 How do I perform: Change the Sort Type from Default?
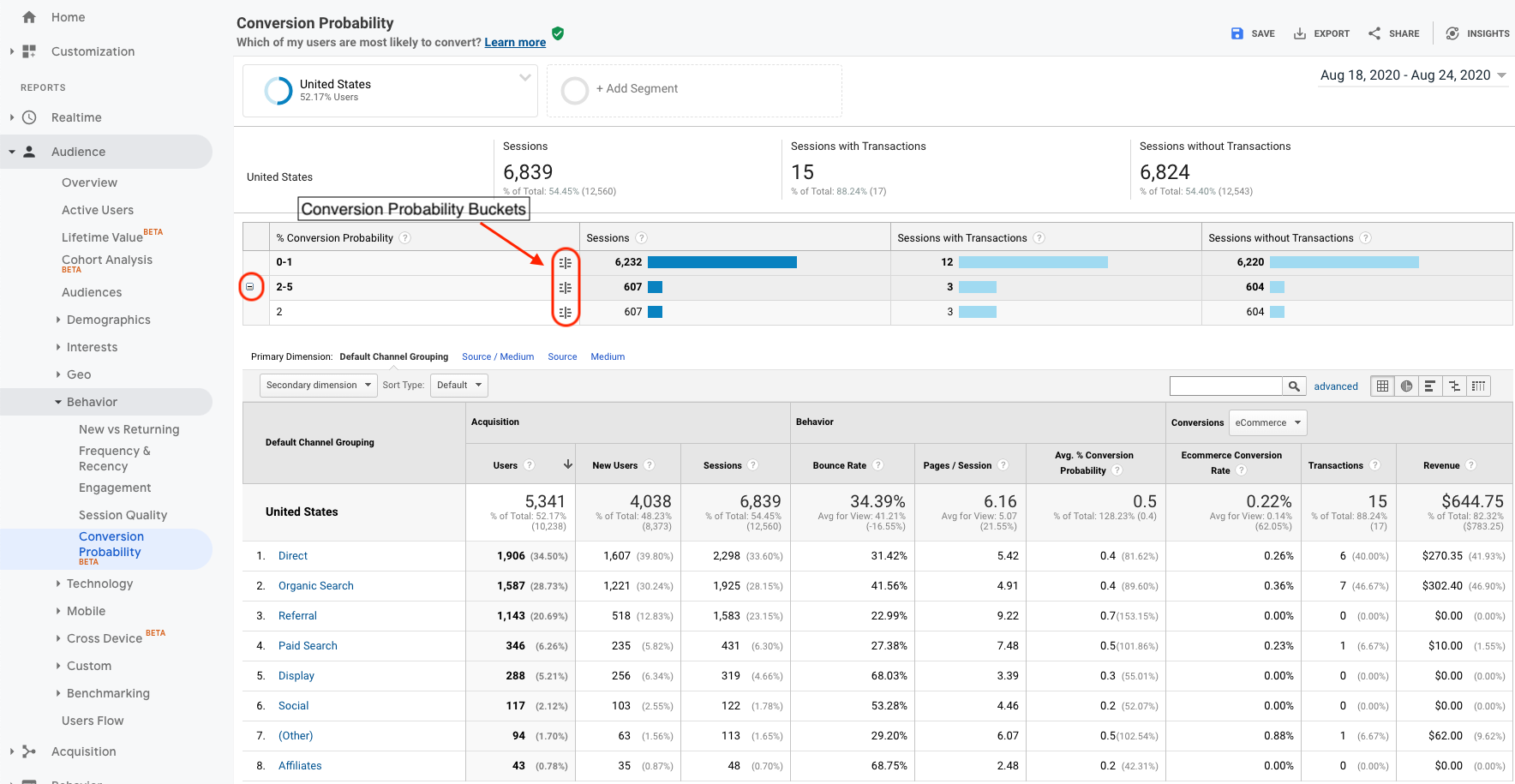click(x=458, y=385)
